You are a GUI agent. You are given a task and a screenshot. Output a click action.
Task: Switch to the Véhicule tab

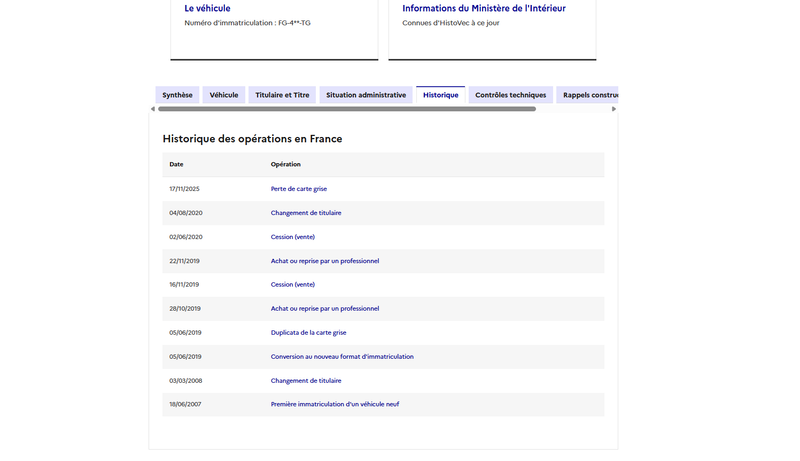click(x=224, y=95)
